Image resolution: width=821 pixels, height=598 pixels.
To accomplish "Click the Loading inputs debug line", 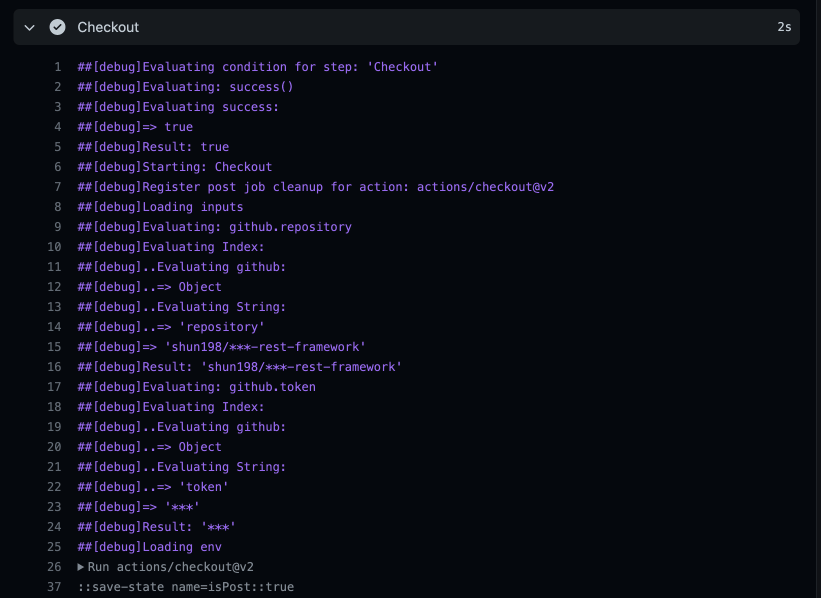I will pyautogui.click(x=160, y=206).
